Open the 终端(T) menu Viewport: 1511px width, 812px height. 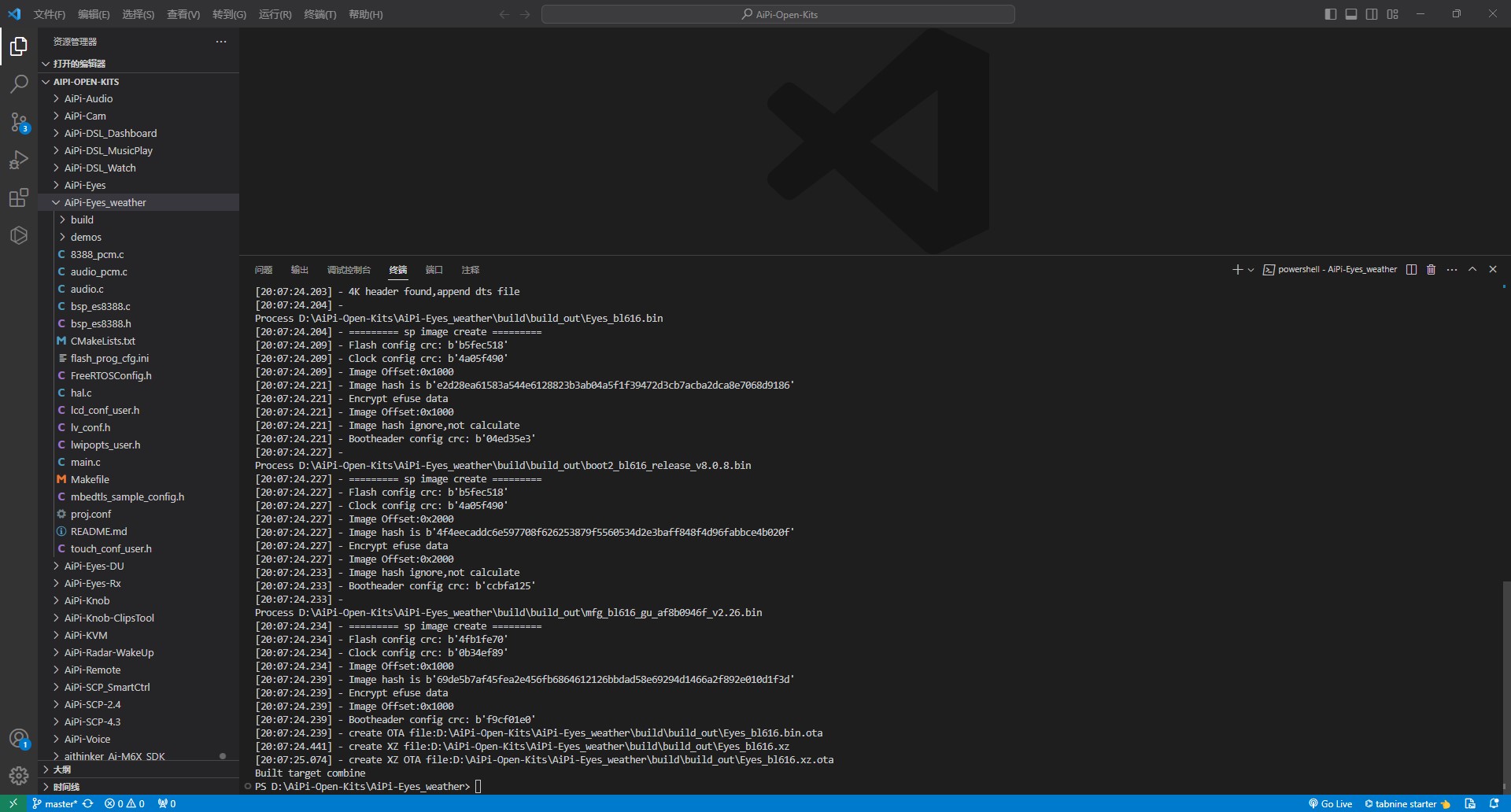320,14
